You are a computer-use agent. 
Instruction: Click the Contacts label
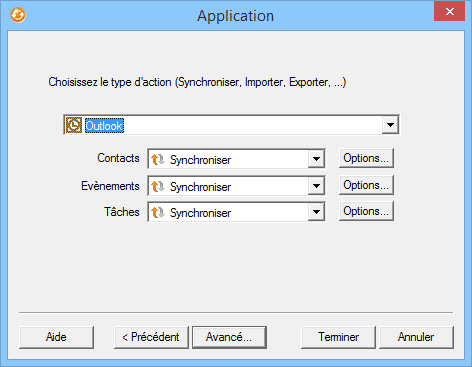pos(118,158)
